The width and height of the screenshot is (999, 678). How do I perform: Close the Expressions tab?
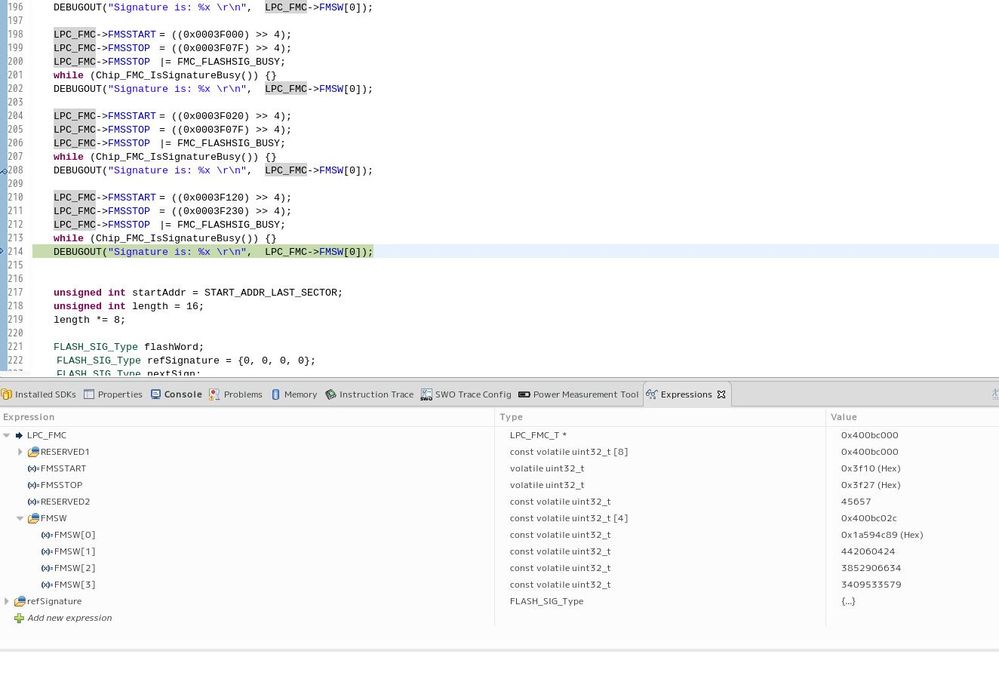[721, 394]
